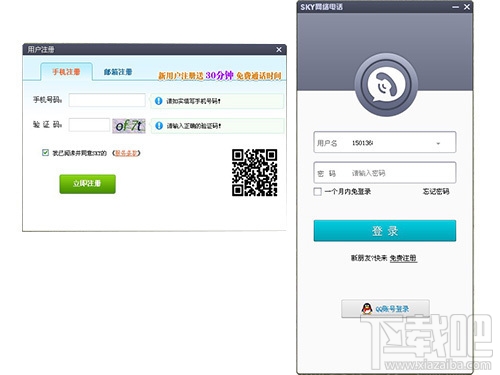Close the 用户注册 window
The image size is (500, 375).
pos(279,50)
